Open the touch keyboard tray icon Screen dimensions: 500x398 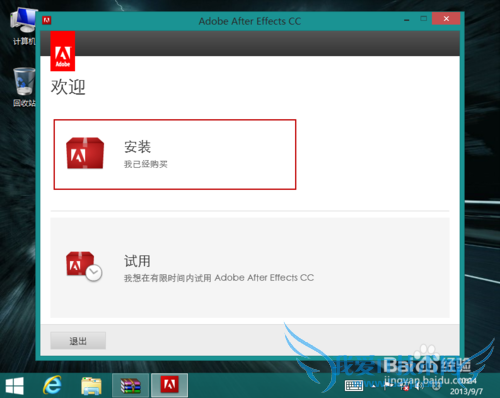[x=354, y=386]
